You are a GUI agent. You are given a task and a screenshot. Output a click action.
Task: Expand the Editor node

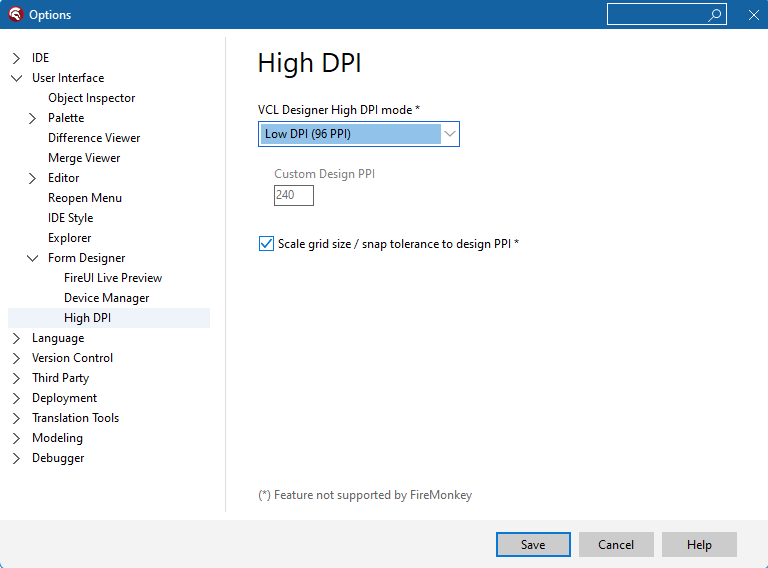point(32,178)
